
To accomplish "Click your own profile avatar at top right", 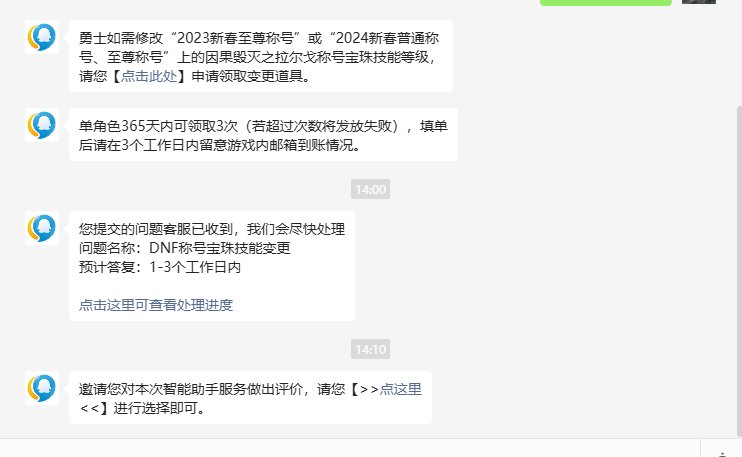I will coord(699,2).
